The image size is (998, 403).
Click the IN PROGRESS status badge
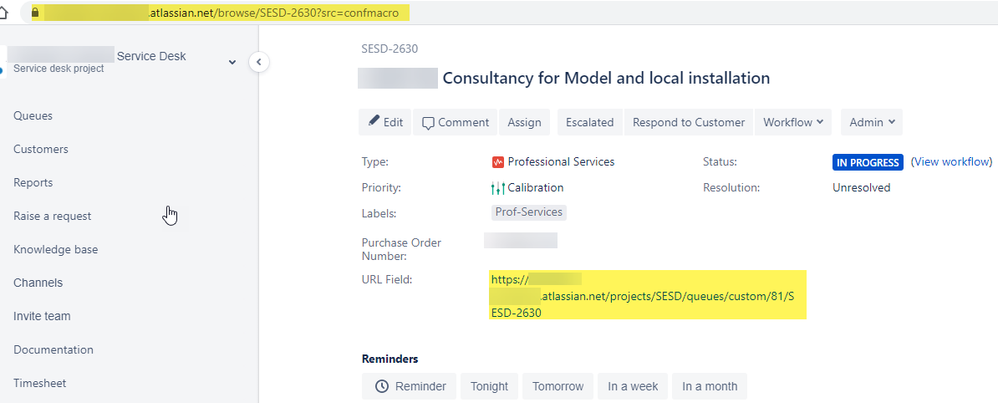868,162
